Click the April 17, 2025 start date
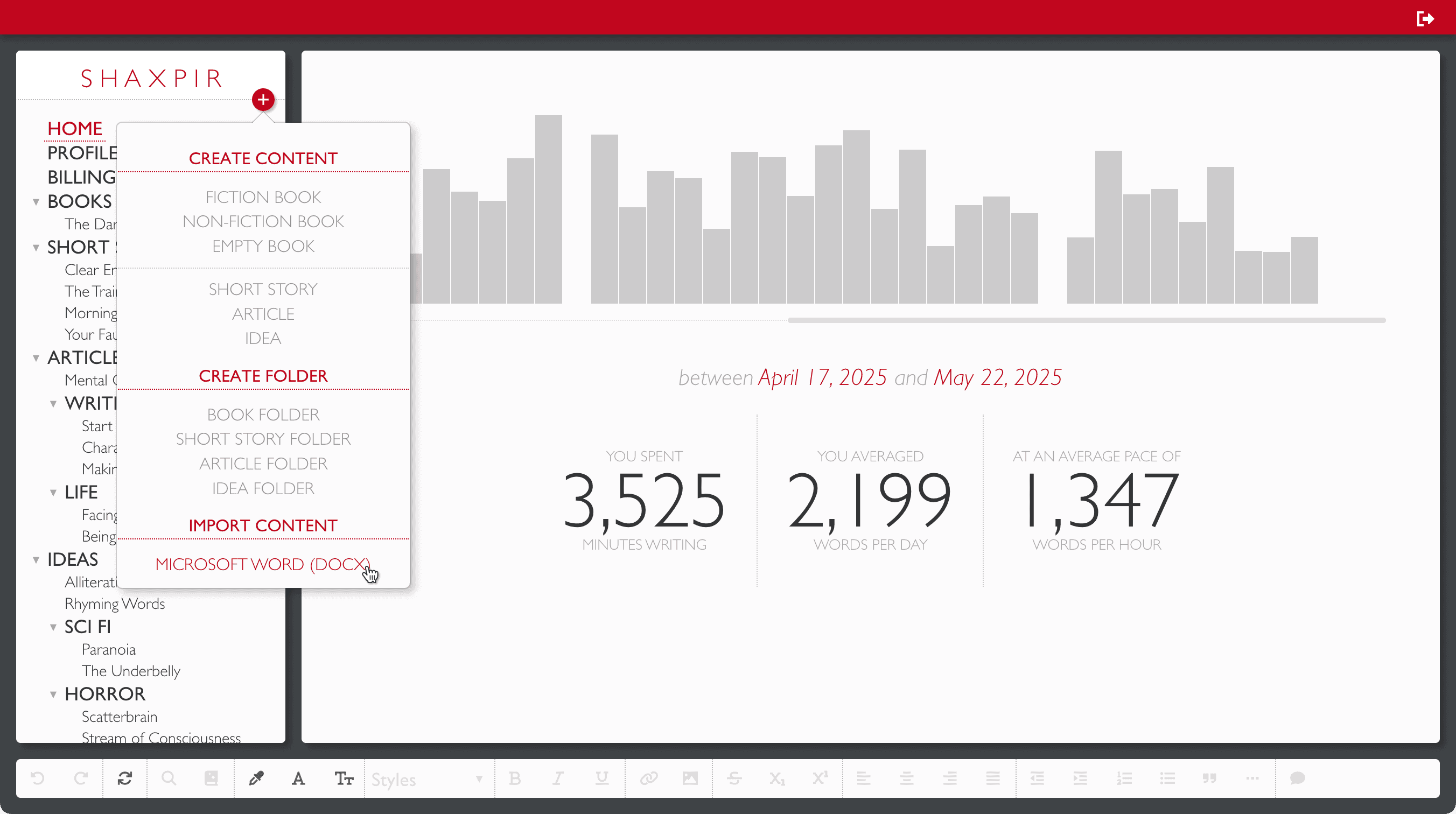 822,377
